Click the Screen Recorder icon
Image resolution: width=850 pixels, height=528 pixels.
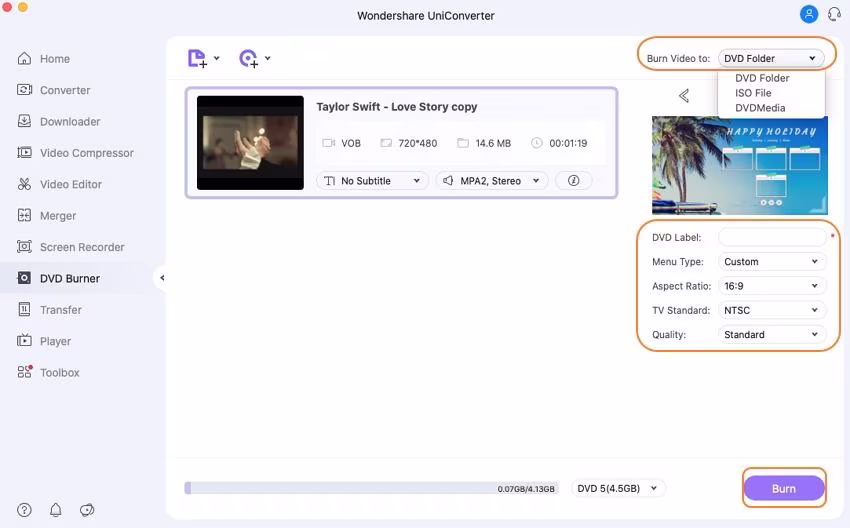[x=24, y=247]
